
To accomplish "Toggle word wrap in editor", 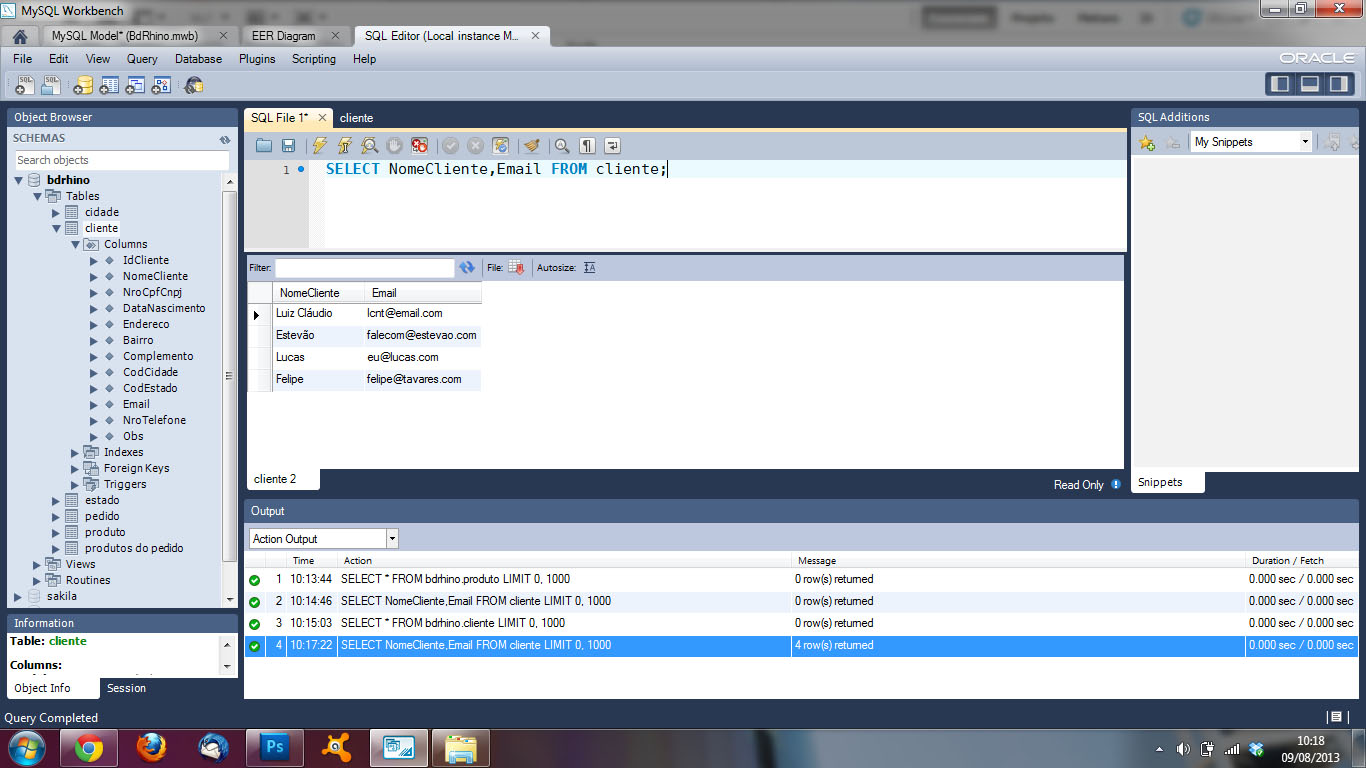I will click(x=612, y=146).
